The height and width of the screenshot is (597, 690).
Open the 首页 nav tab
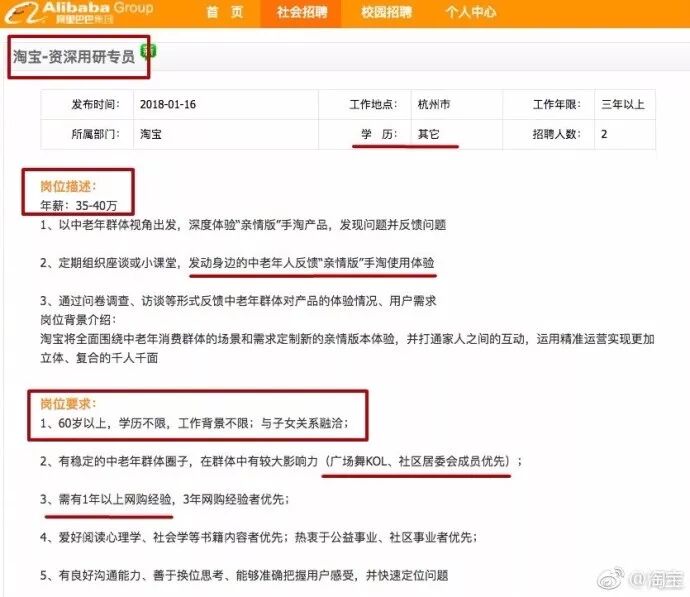[224, 12]
